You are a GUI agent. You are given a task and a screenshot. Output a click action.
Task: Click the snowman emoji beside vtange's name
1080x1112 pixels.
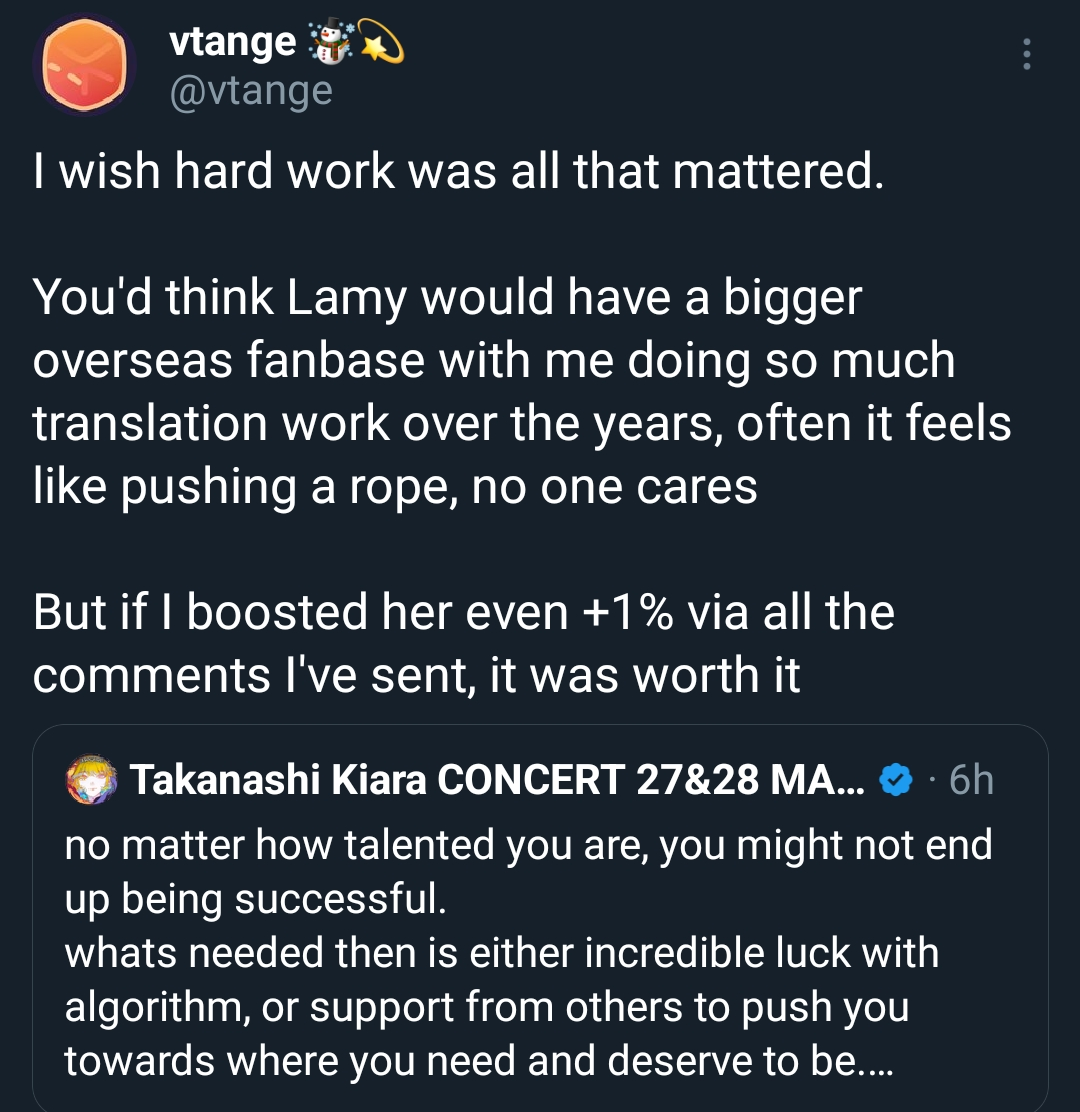coord(331,42)
